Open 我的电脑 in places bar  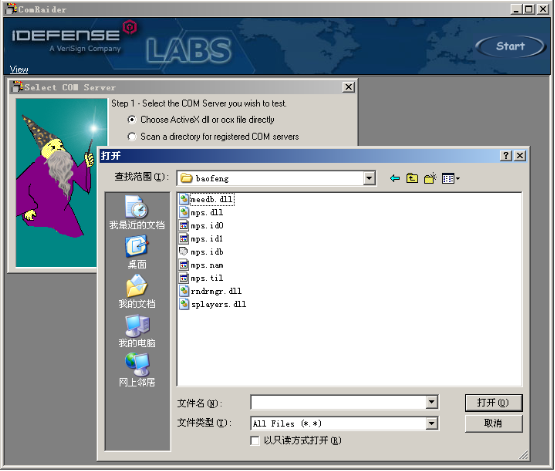(x=137, y=331)
